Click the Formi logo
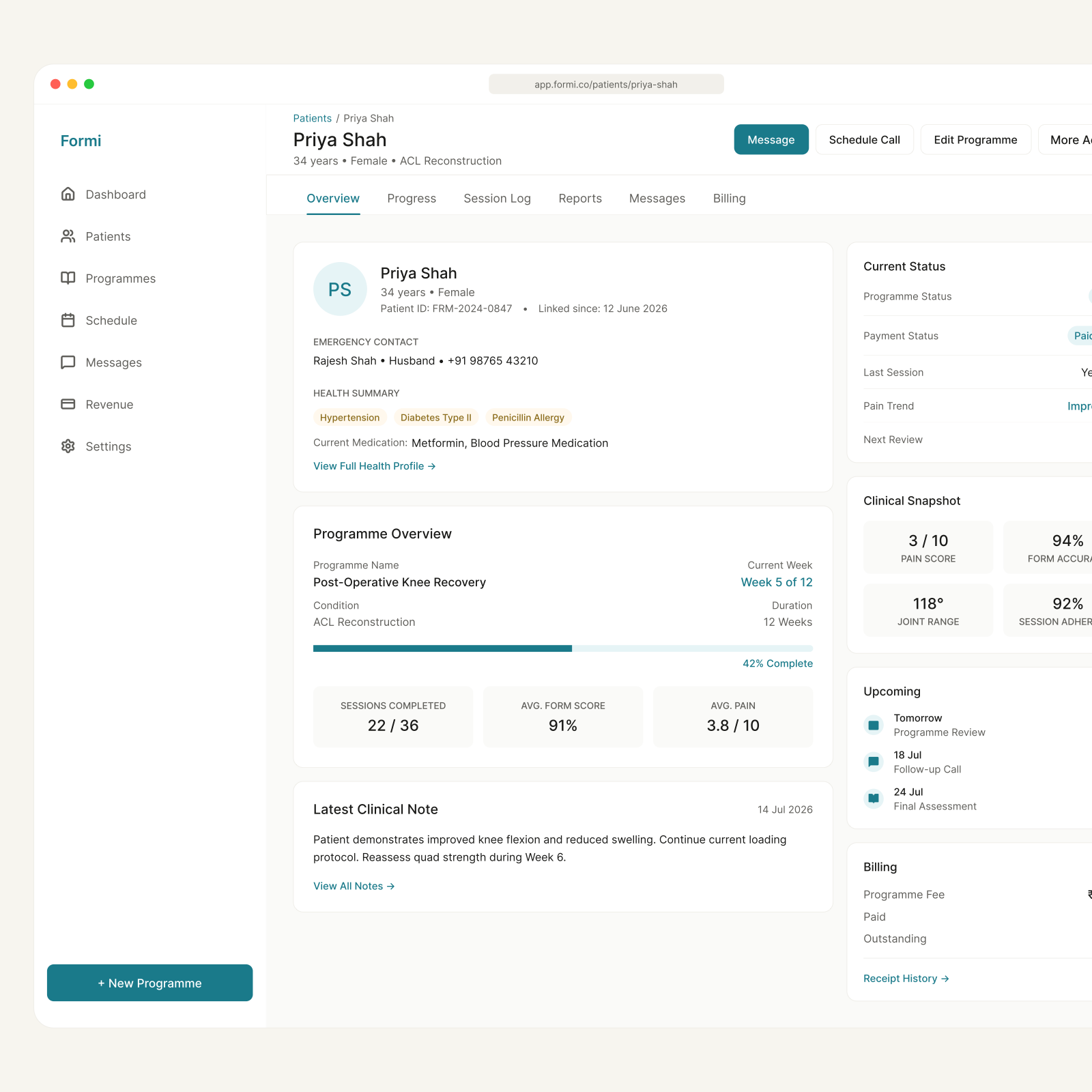The image size is (1092, 1092). [x=81, y=141]
